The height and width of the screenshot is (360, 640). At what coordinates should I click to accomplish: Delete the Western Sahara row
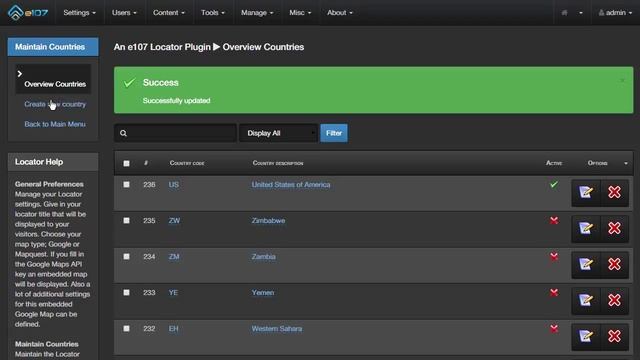tap(614, 336)
